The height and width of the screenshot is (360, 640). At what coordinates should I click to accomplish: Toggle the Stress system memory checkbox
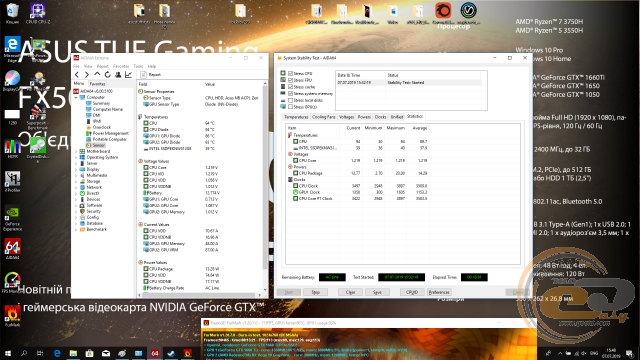coord(290,93)
